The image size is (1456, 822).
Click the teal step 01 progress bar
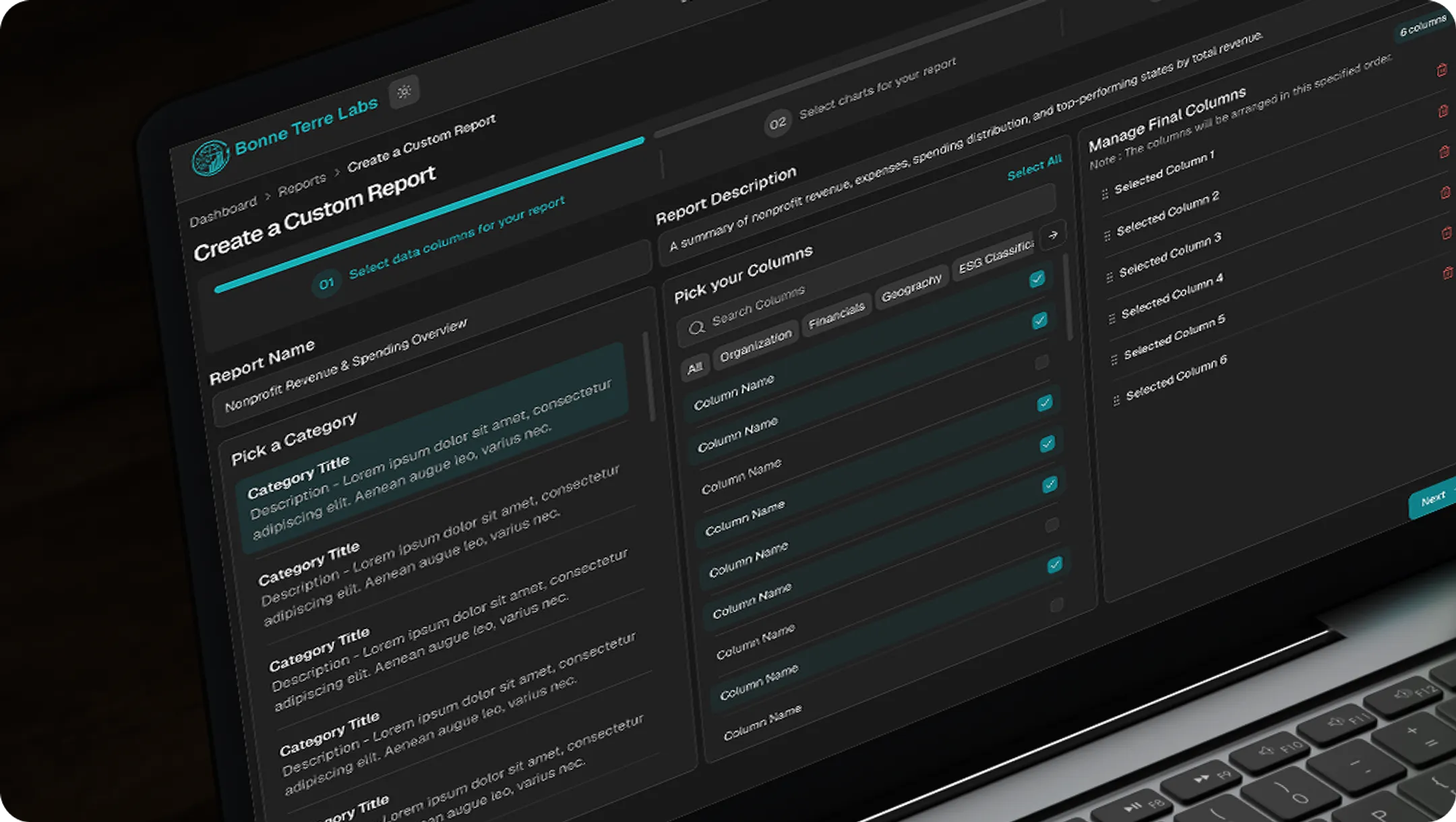pos(429,214)
